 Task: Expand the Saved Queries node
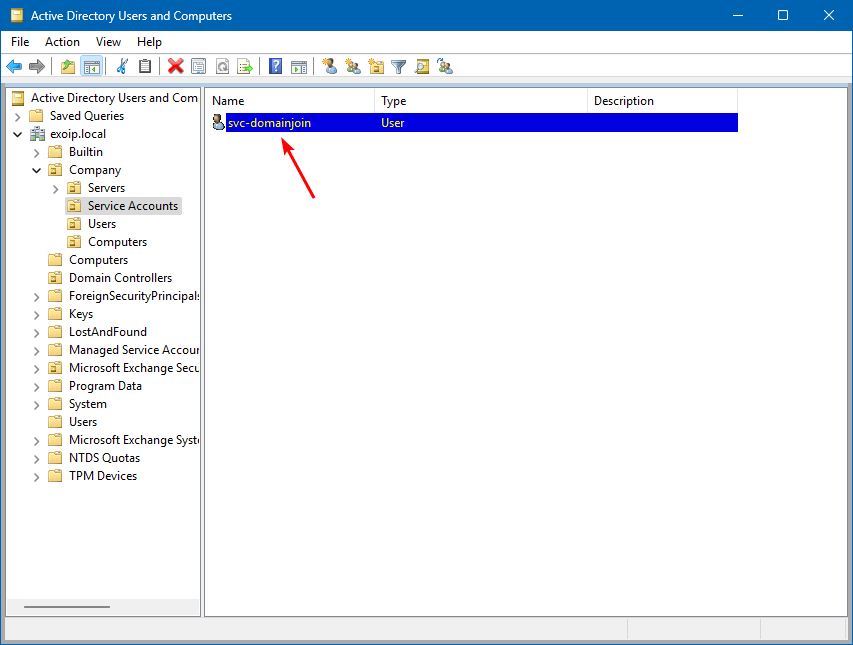17,116
